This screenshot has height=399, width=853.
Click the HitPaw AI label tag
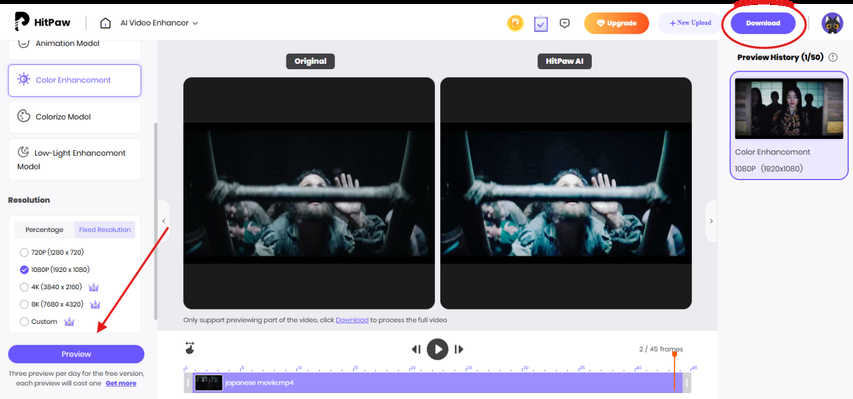pos(565,61)
